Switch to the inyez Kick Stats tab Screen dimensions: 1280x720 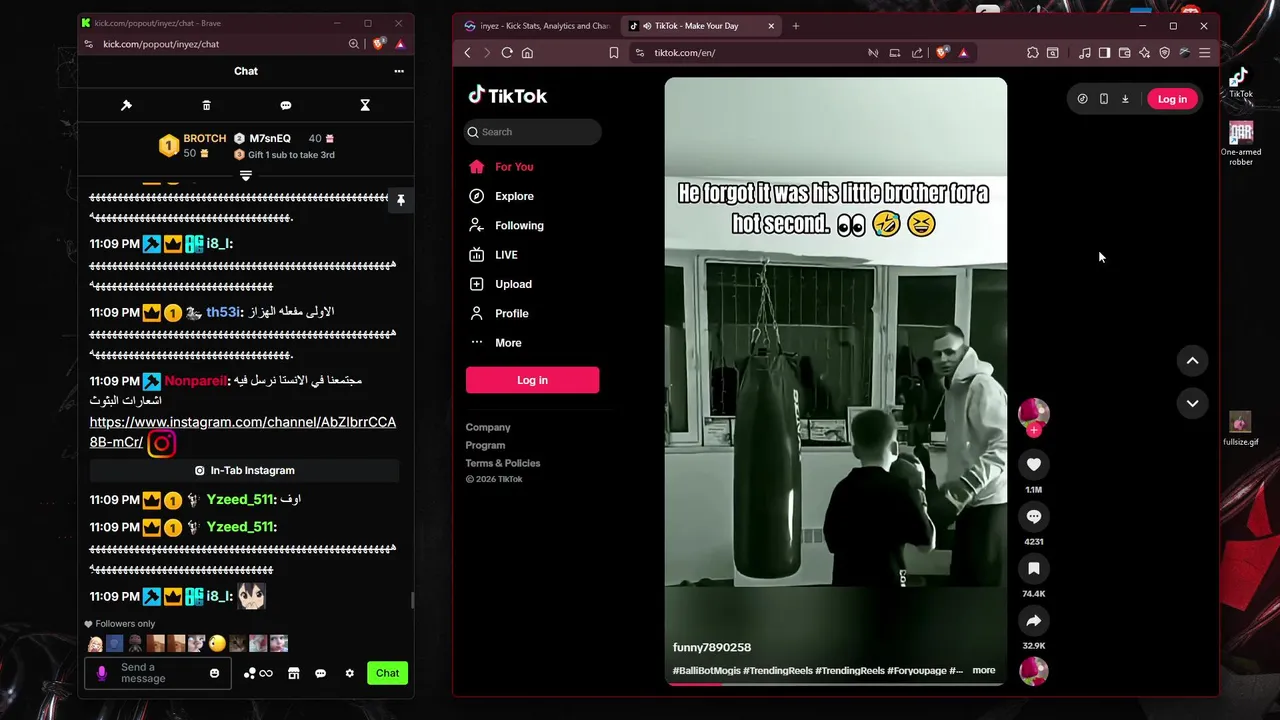(536, 26)
